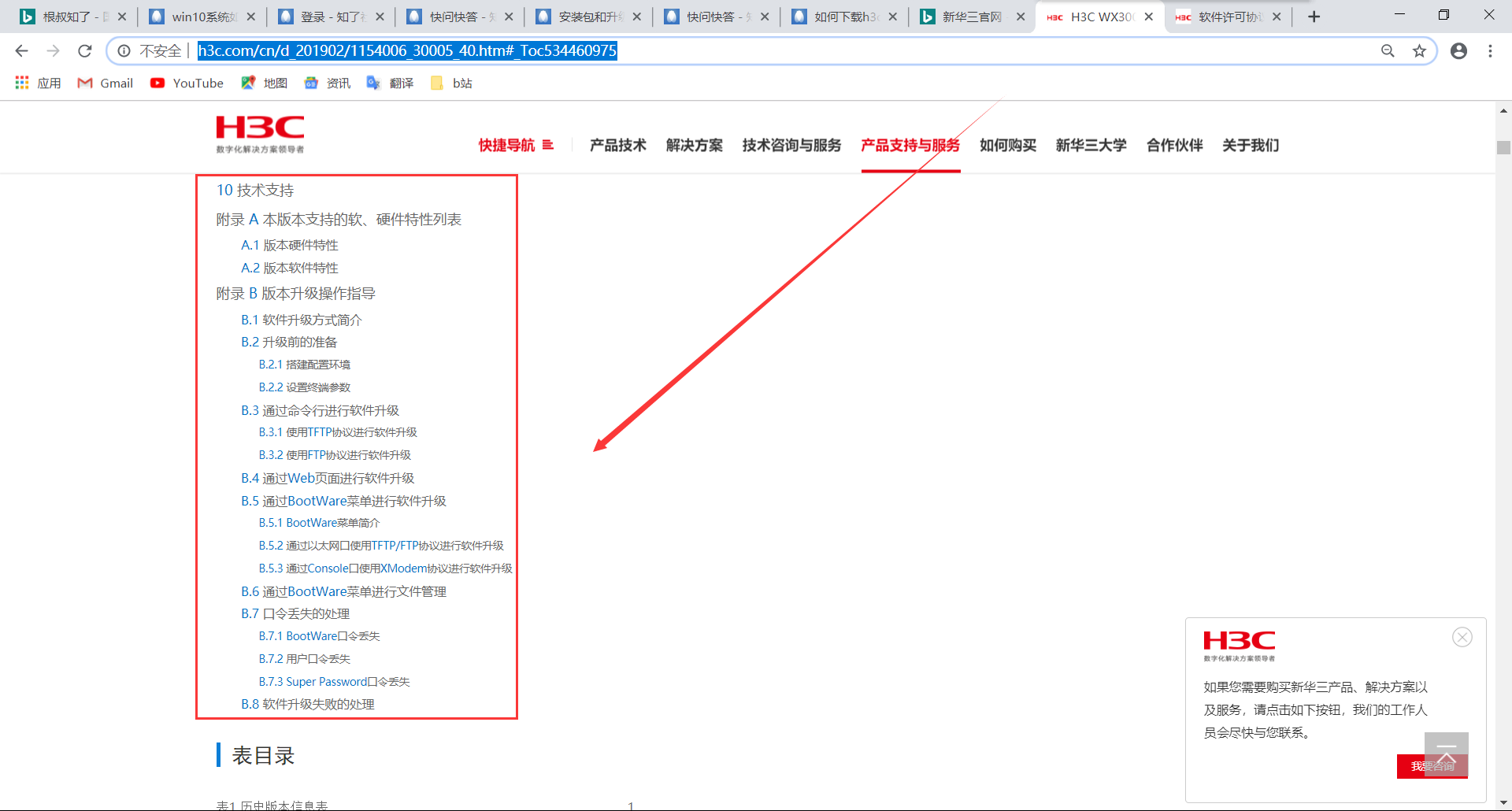1512x811 pixels.
Task: Open the 如何购买 nav menu
Action: pos(1008,145)
